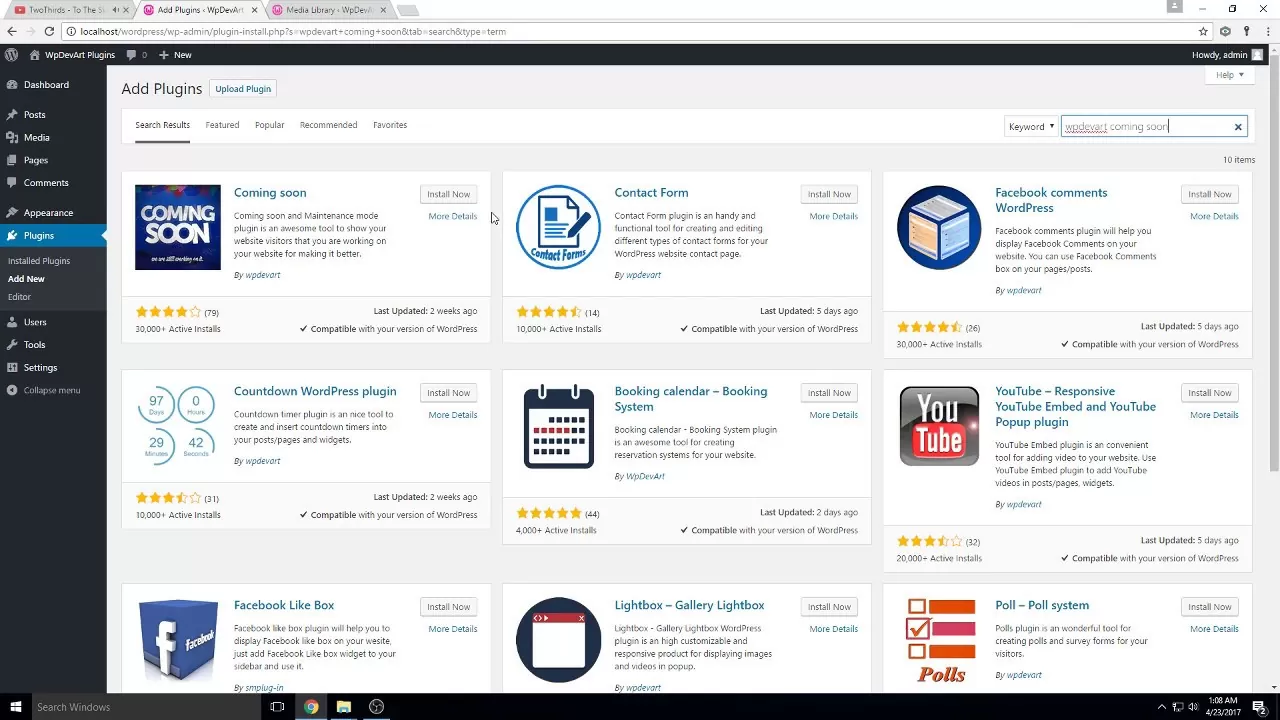Click the Search Windows taskbar box
The height and width of the screenshot is (720, 1280).
coord(145,707)
